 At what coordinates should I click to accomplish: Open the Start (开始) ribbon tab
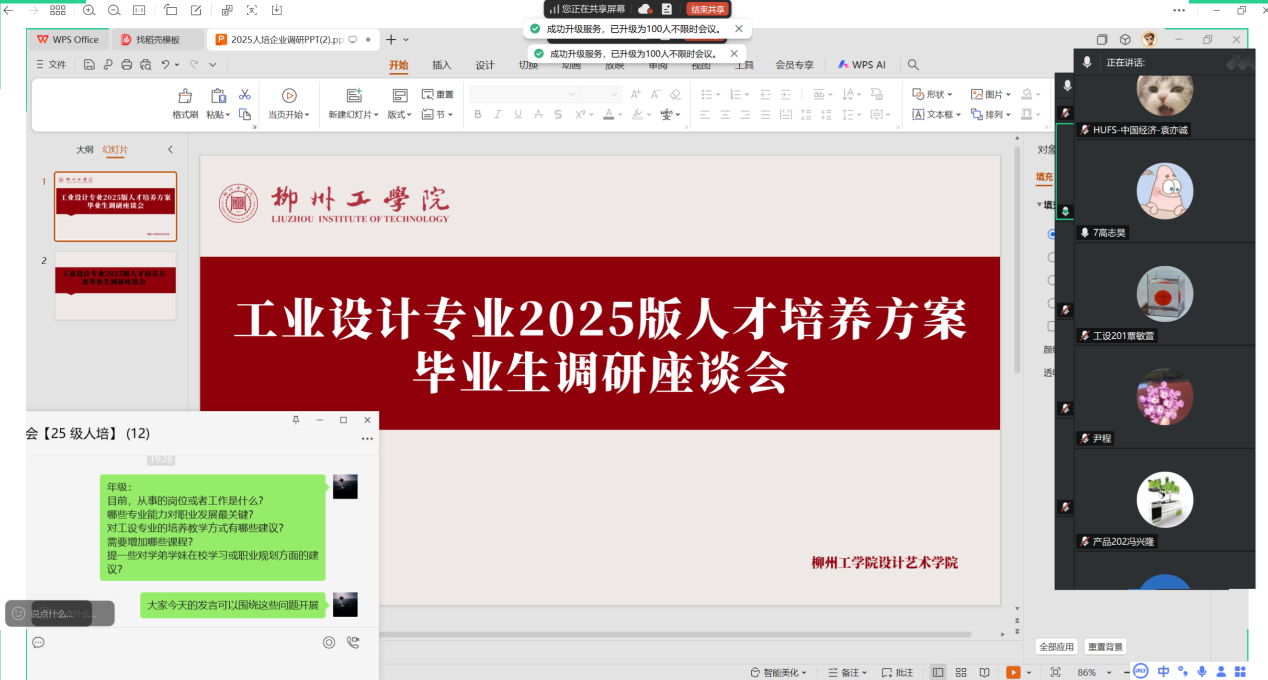(399, 65)
